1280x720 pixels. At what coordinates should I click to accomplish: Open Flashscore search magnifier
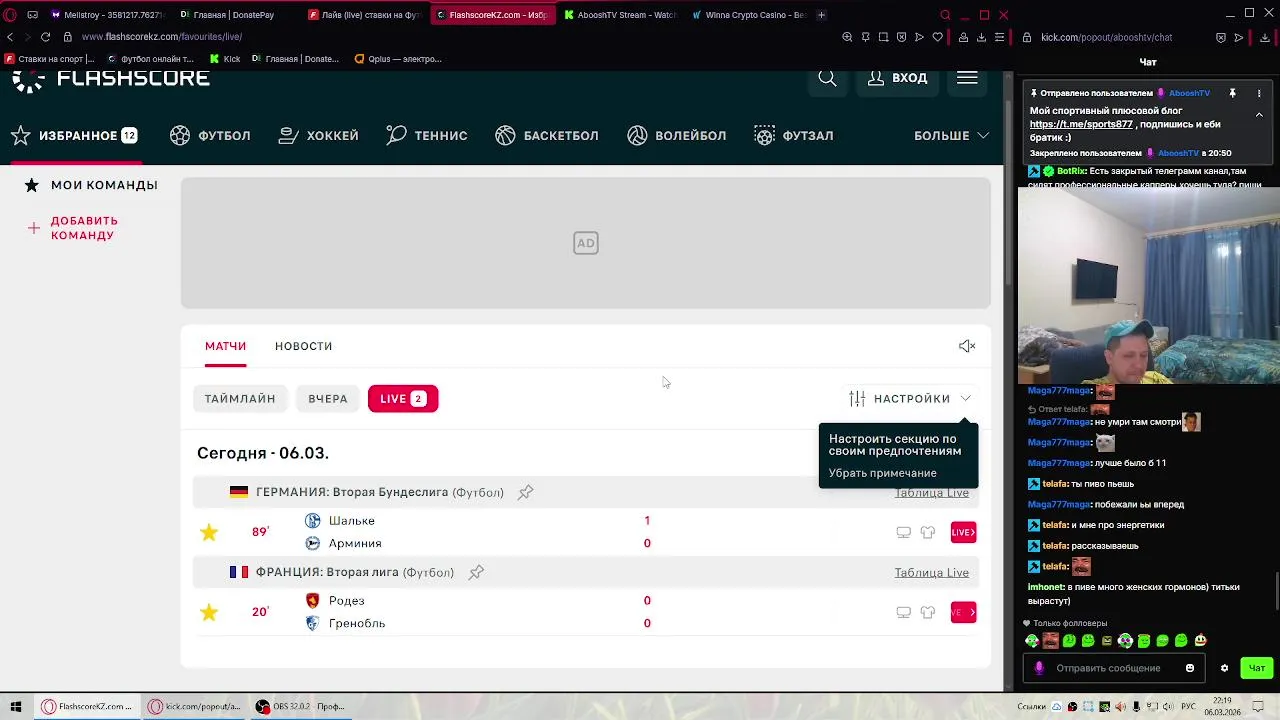click(827, 78)
